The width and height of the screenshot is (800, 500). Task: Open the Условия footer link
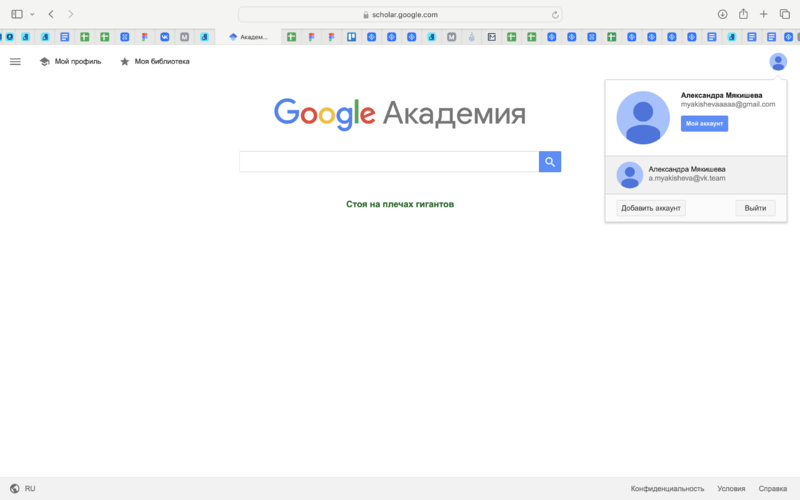coord(731,488)
